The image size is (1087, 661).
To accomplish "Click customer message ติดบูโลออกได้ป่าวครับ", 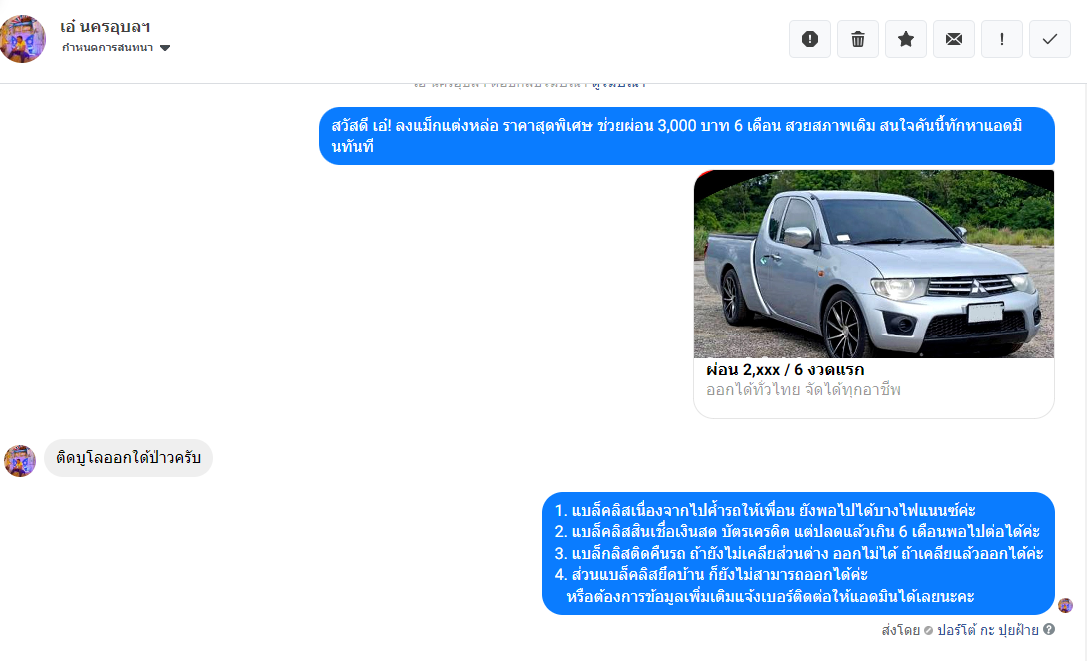I will click(128, 458).
